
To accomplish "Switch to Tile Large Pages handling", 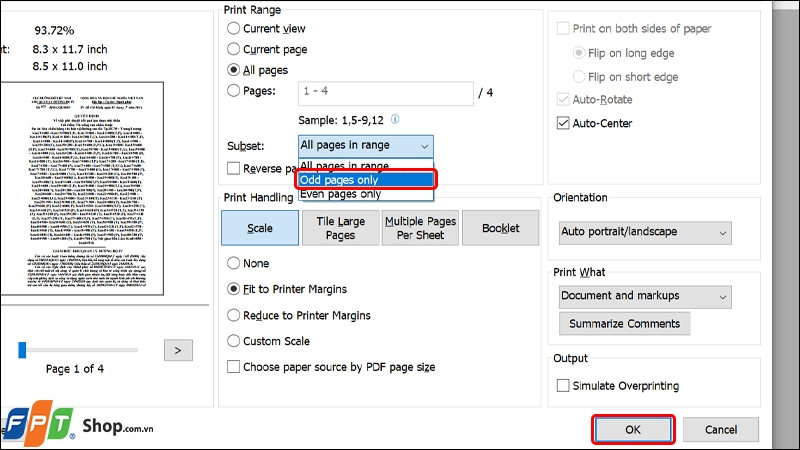I will (340, 228).
